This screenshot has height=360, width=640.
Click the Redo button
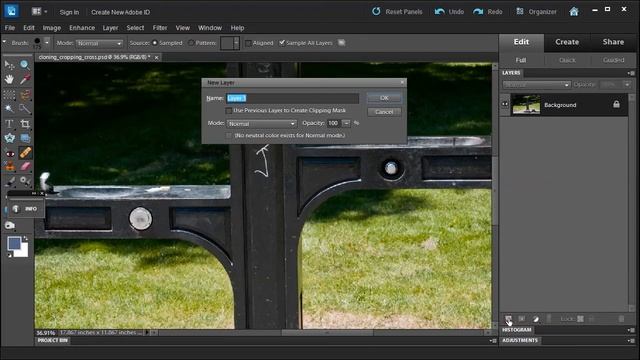point(488,12)
